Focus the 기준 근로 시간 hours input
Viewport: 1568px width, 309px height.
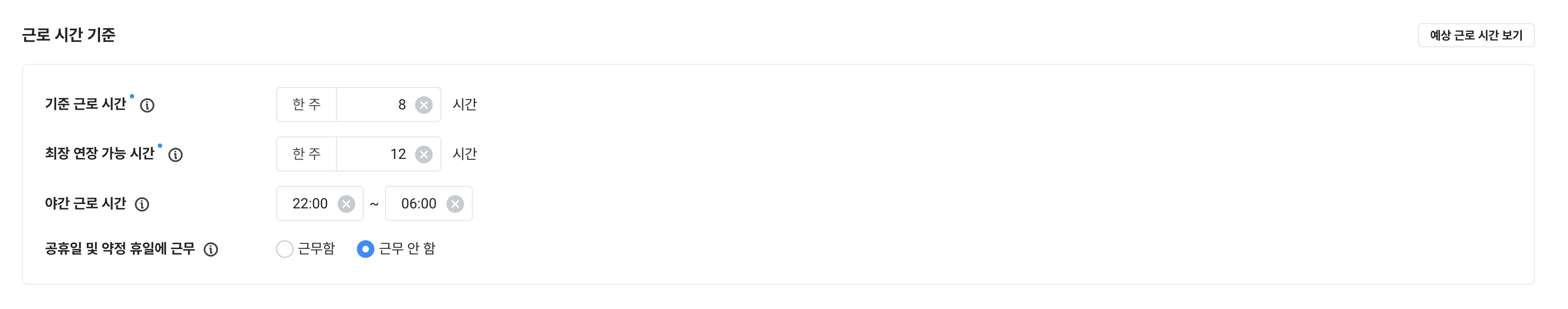pos(388,104)
